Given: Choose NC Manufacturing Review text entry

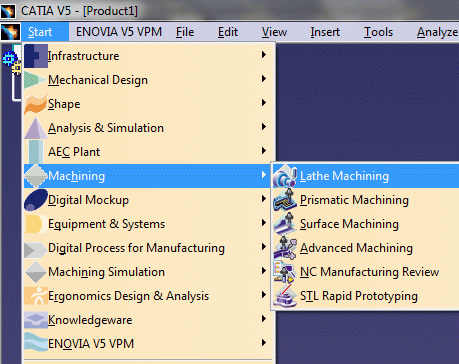Looking at the screenshot, I should [369, 272].
